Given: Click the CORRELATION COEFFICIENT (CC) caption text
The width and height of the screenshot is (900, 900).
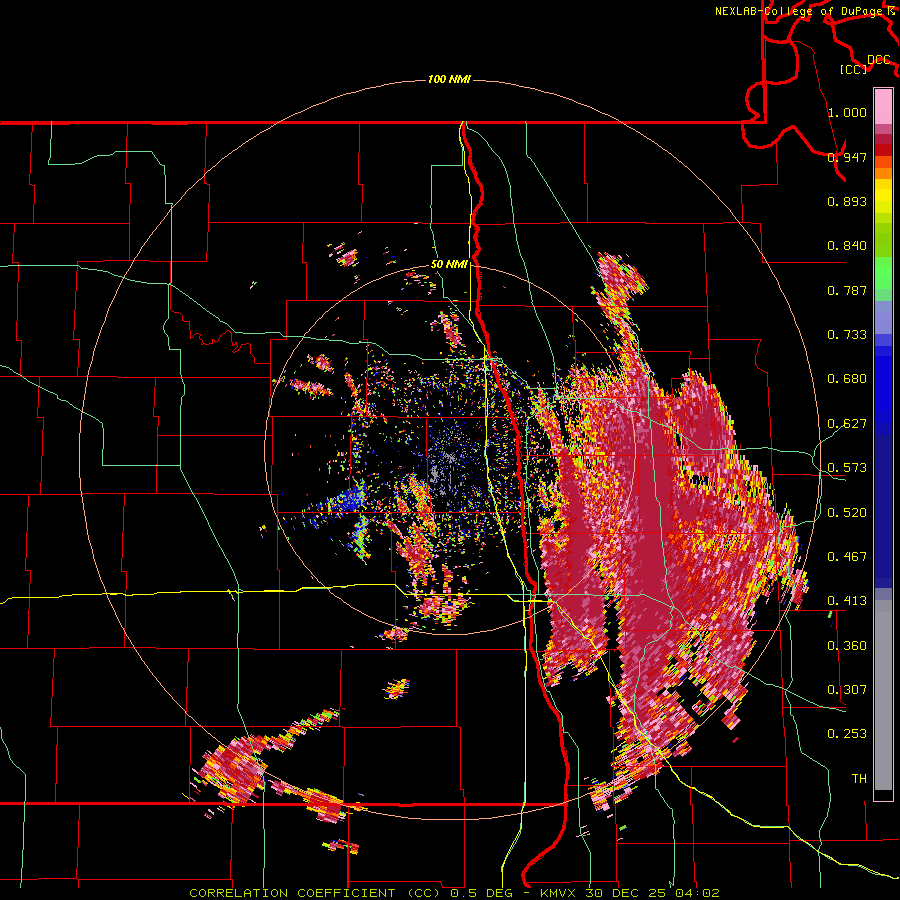Looking at the screenshot, I should [315, 893].
